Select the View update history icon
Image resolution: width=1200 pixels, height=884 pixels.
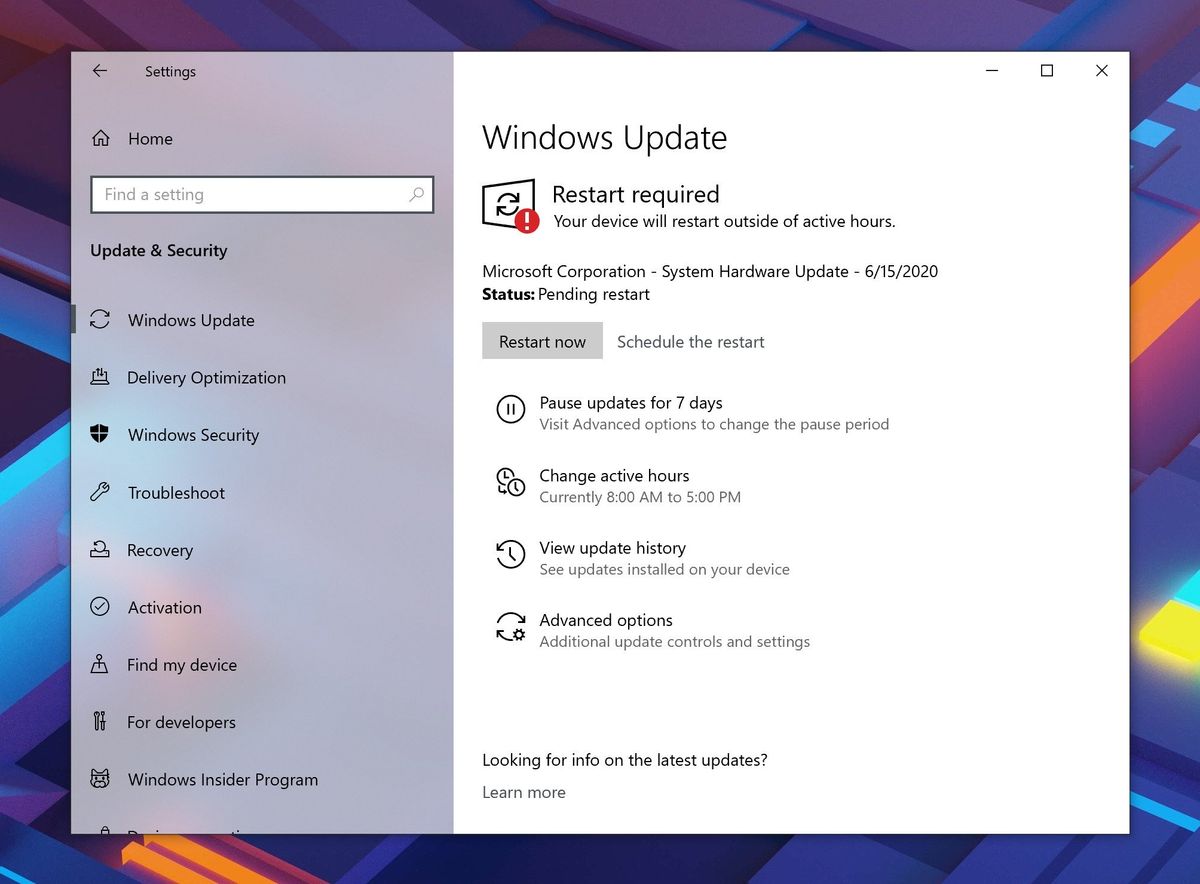pos(511,554)
